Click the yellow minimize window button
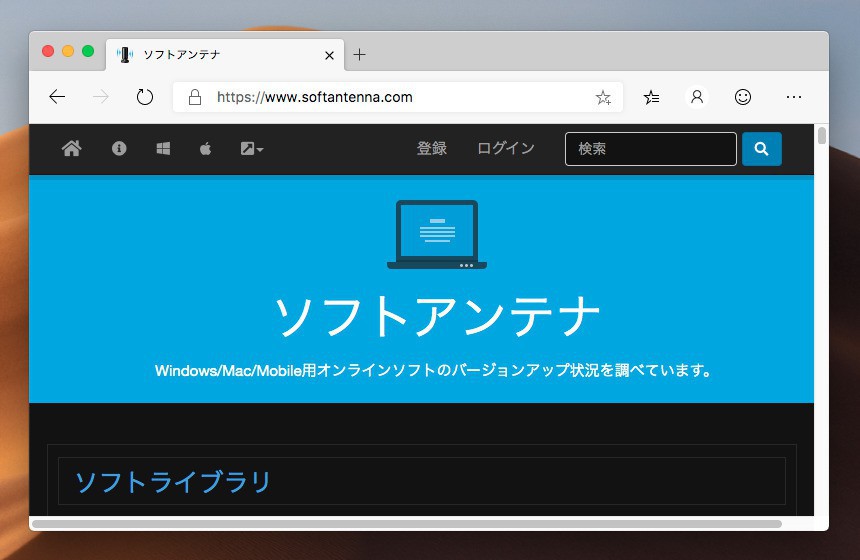Image resolution: width=860 pixels, height=560 pixels. [68, 51]
